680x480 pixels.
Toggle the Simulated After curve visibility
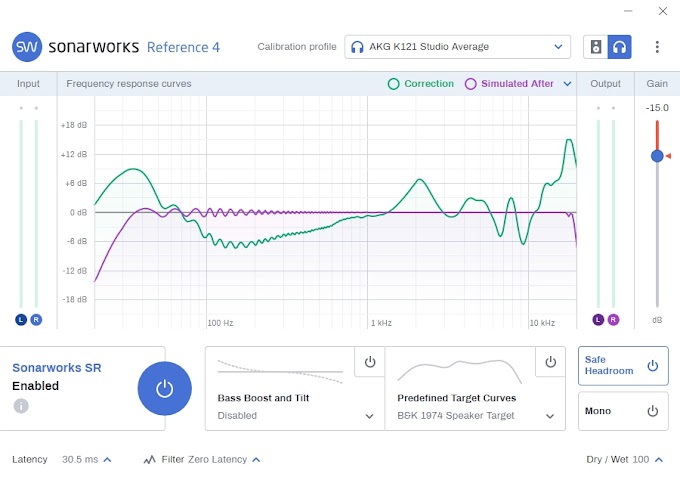[509, 84]
